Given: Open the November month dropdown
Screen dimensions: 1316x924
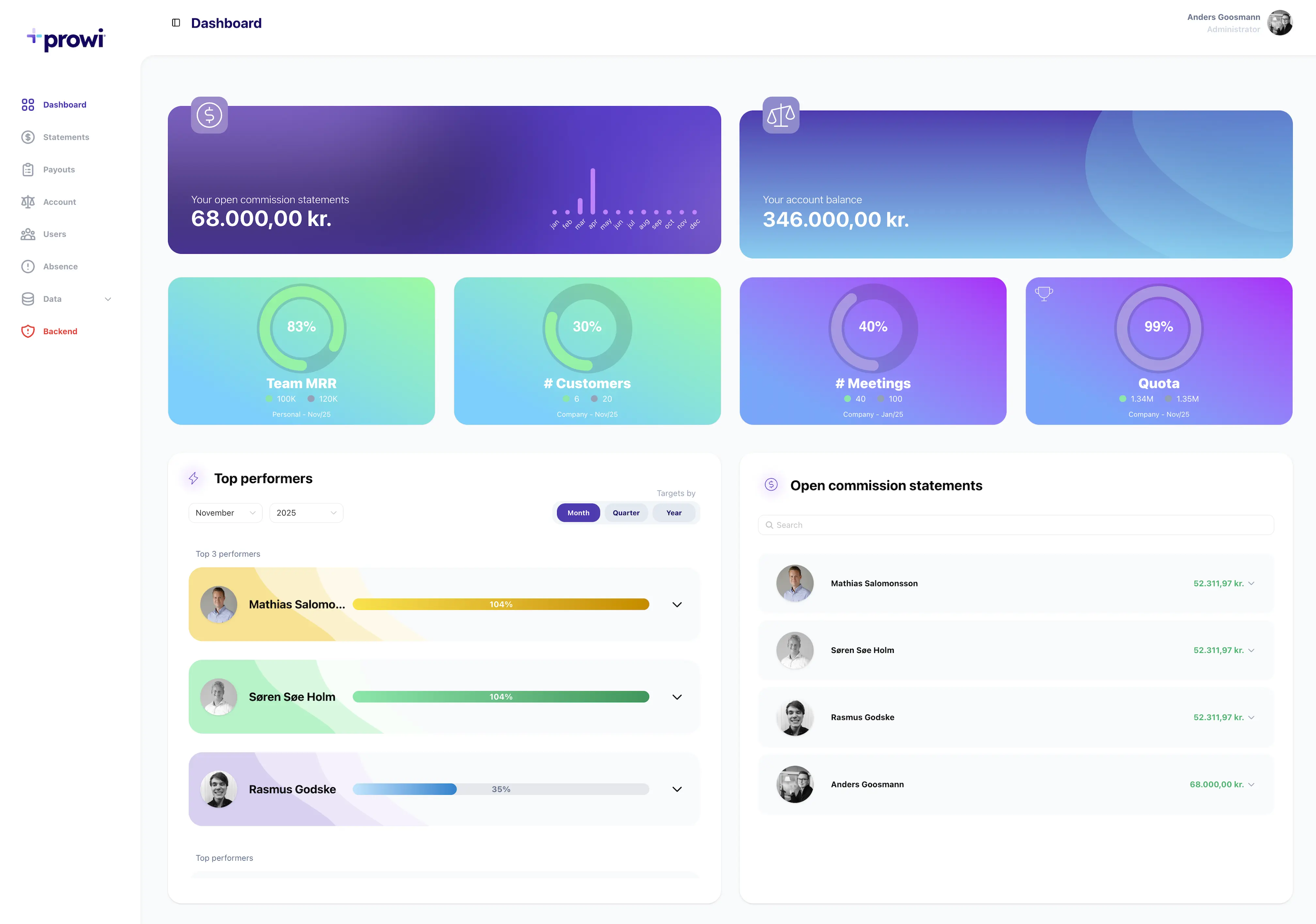Looking at the screenshot, I should 225,513.
